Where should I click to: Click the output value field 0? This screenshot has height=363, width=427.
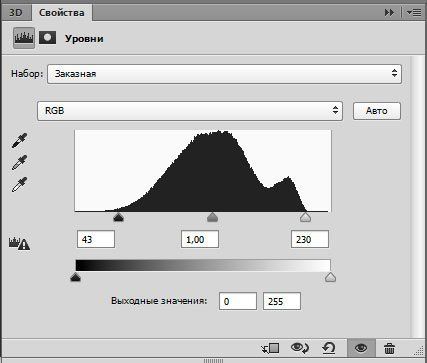click(238, 301)
